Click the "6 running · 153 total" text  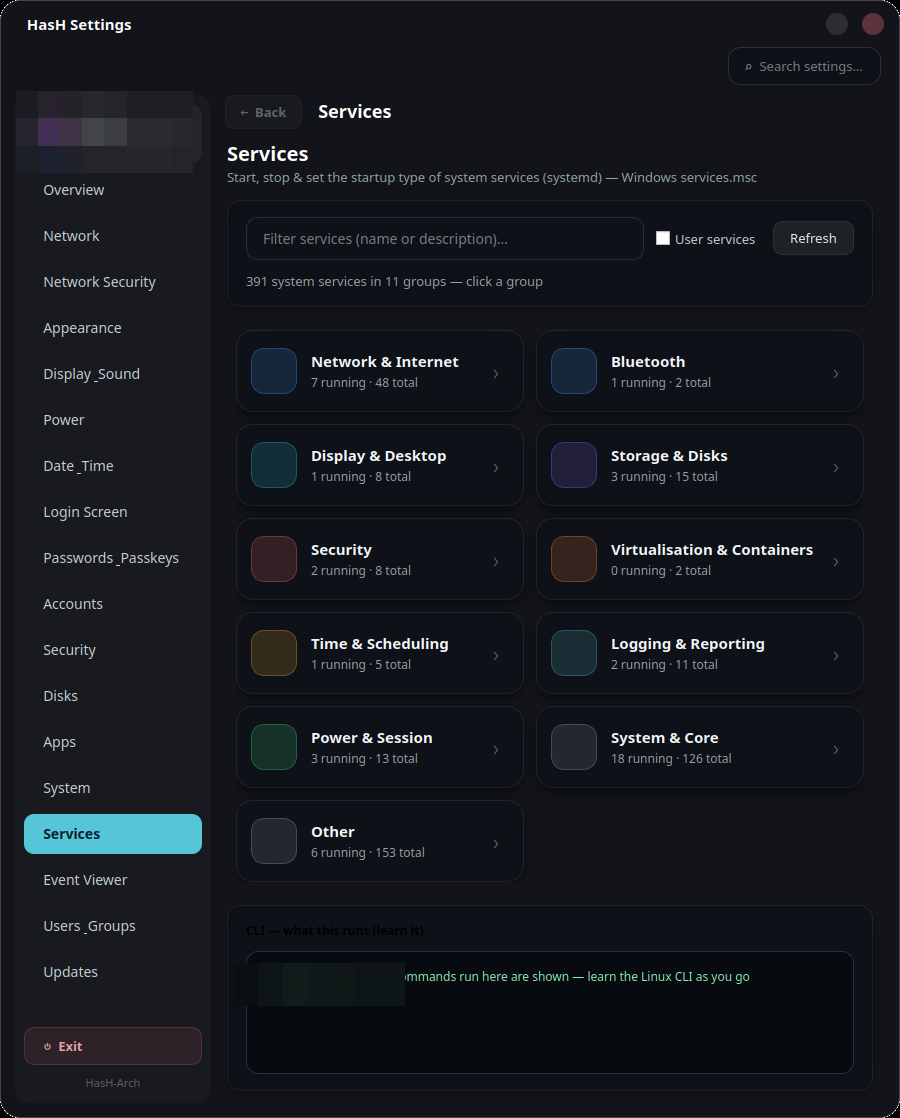[x=368, y=853]
